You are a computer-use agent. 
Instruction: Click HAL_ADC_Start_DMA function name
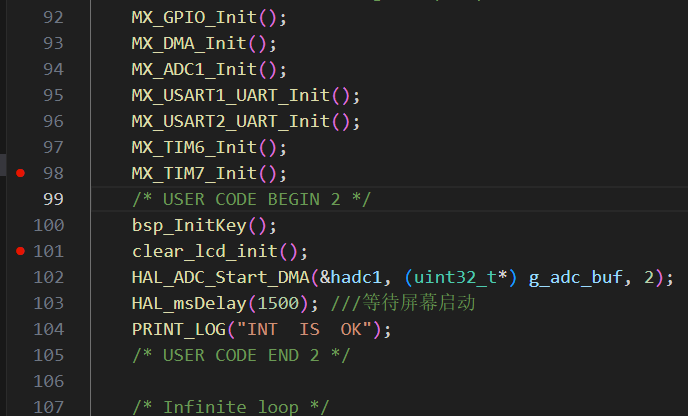coord(221,277)
